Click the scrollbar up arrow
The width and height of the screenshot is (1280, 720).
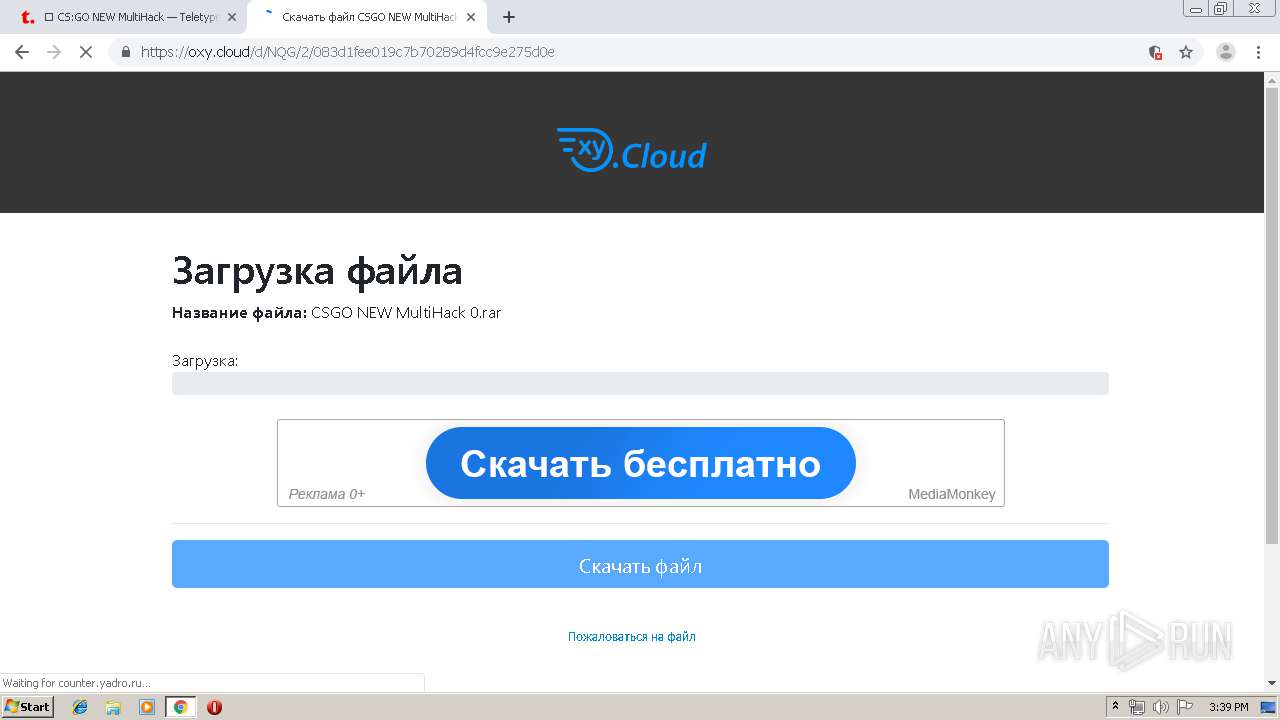tap(1272, 80)
